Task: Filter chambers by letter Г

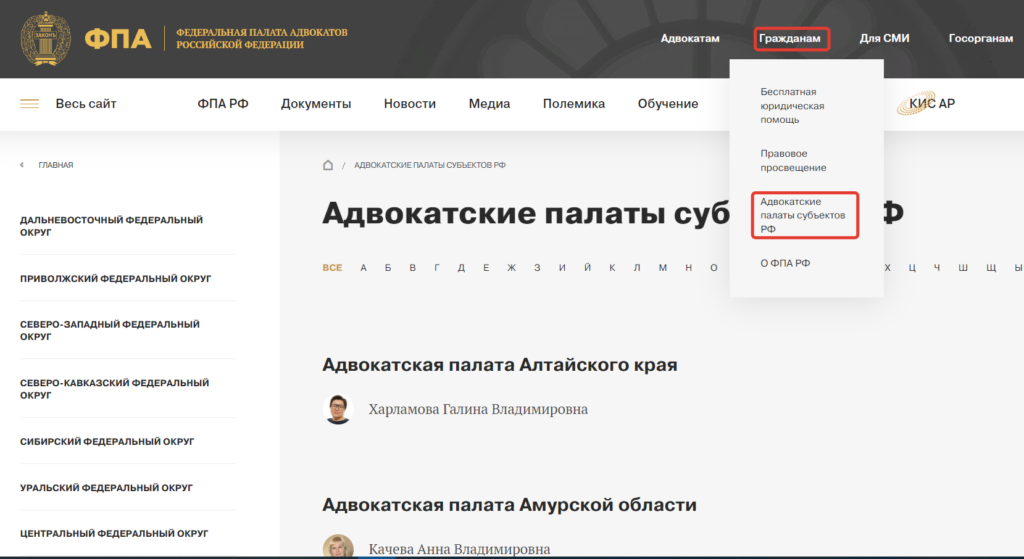Action: 437,268
